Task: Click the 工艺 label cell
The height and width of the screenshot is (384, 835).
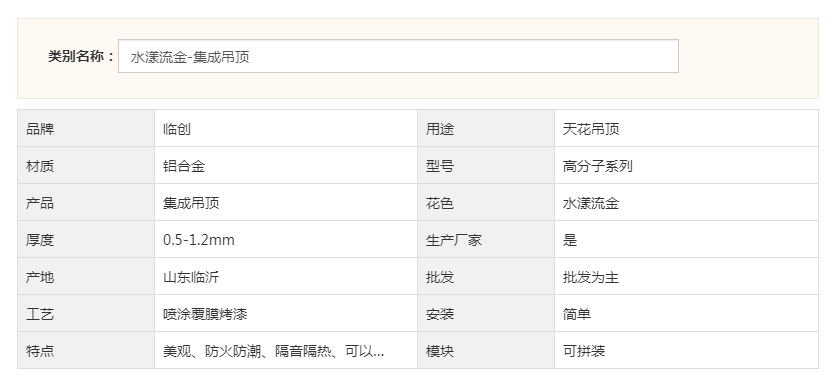Action: click(86, 314)
